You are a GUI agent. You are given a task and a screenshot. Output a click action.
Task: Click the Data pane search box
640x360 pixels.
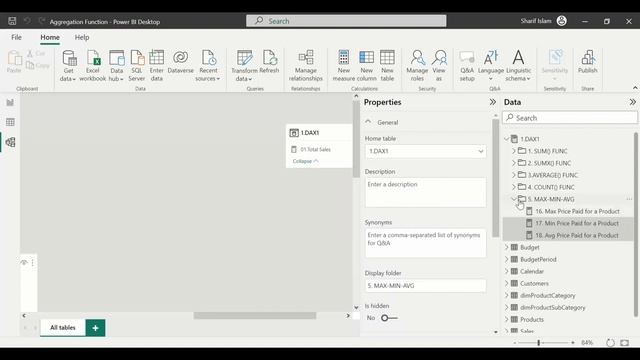tap(570, 118)
